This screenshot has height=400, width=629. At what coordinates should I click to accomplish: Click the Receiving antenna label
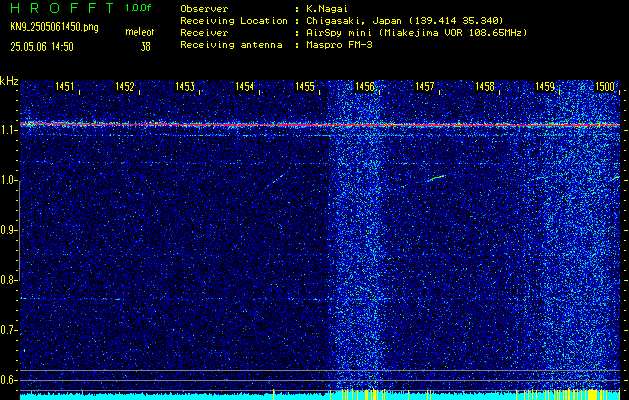[x=231, y=45]
